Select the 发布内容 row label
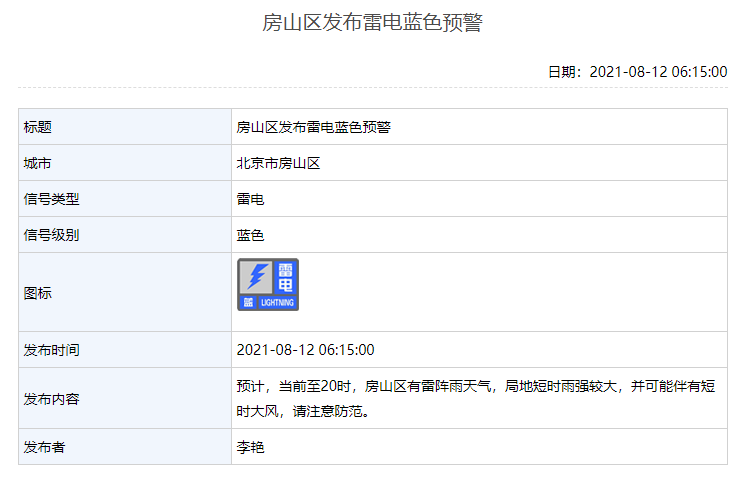The image size is (754, 503). pyautogui.click(x=51, y=399)
